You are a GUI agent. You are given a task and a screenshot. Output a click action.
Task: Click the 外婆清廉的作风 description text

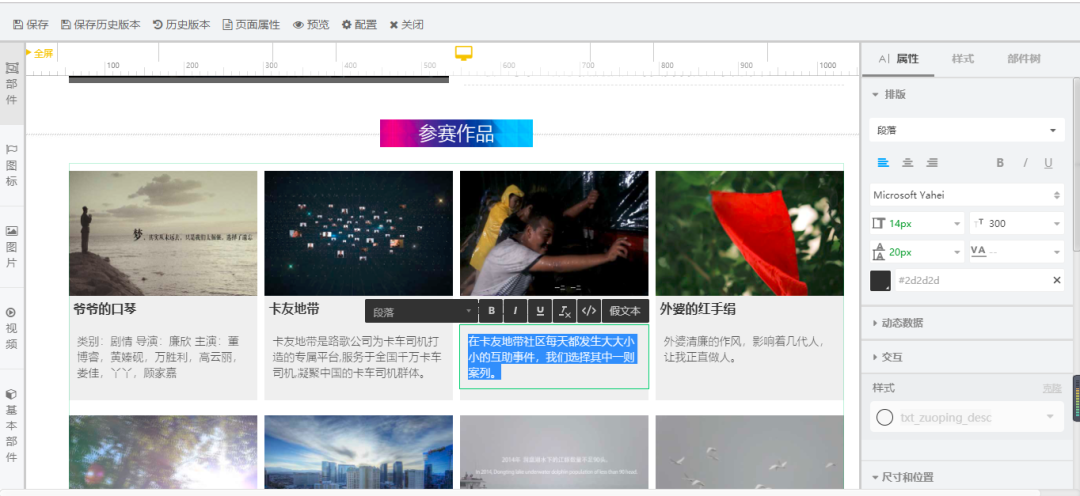pos(744,349)
